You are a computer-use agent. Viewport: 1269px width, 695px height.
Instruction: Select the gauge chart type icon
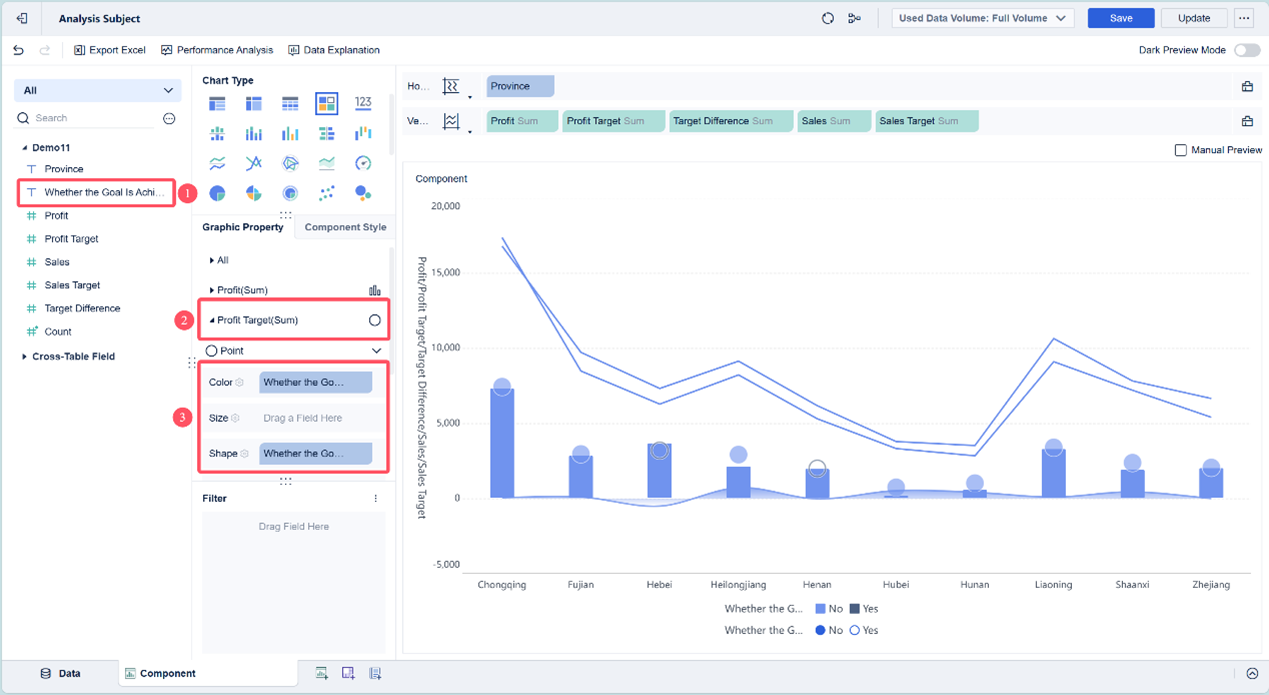[x=363, y=163]
